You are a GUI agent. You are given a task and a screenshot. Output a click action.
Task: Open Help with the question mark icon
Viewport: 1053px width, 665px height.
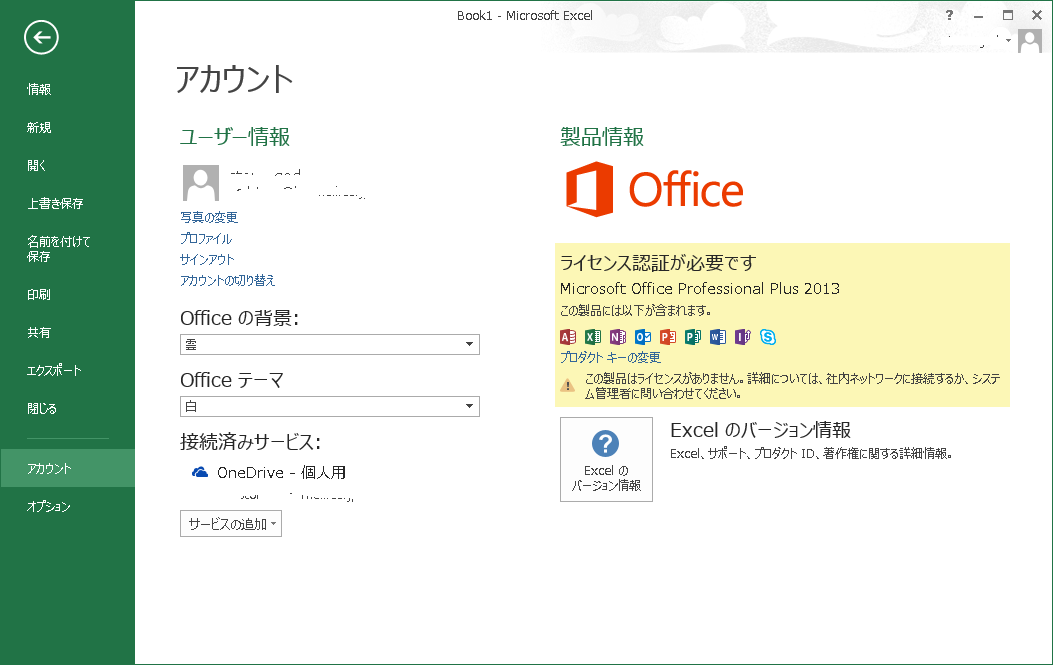click(x=949, y=15)
